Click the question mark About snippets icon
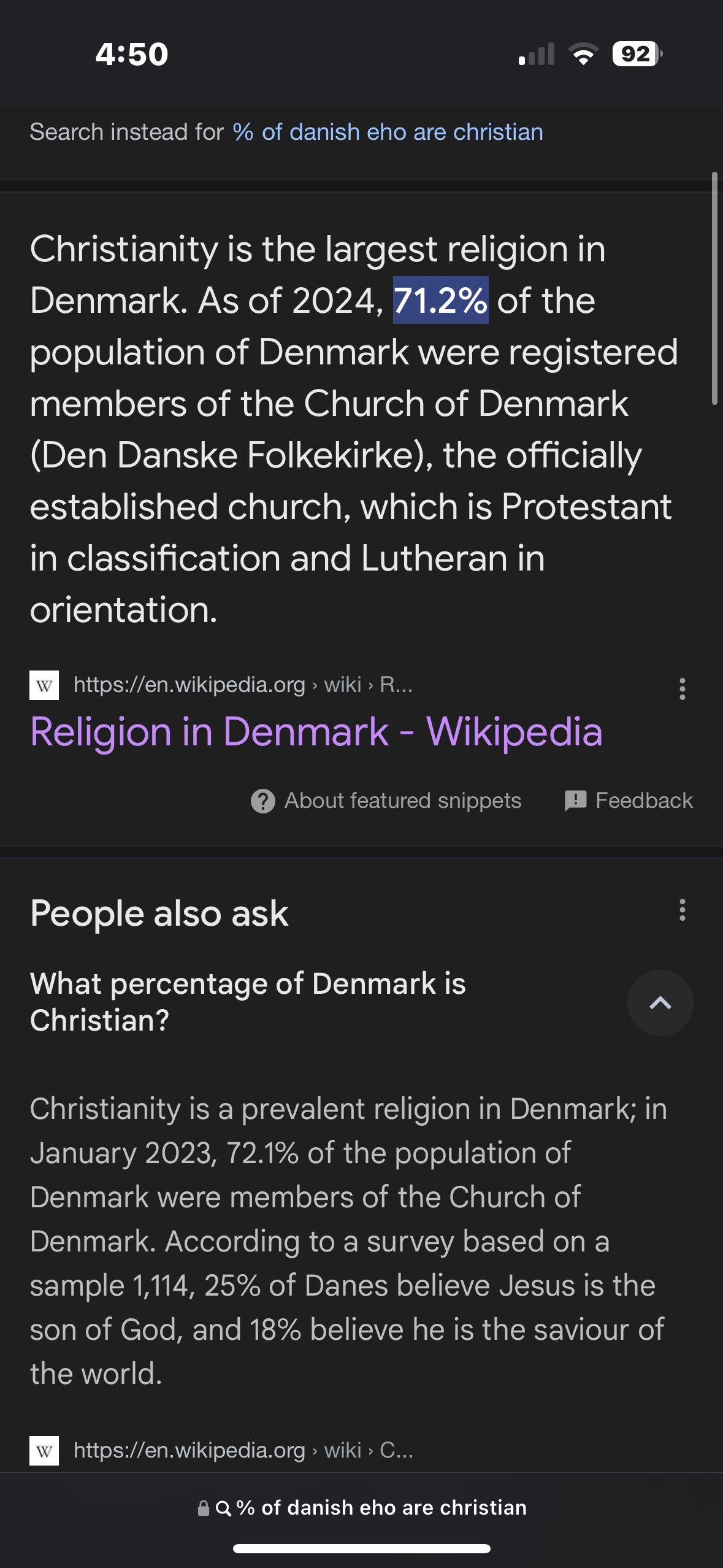This screenshot has height=1568, width=723. (x=263, y=801)
